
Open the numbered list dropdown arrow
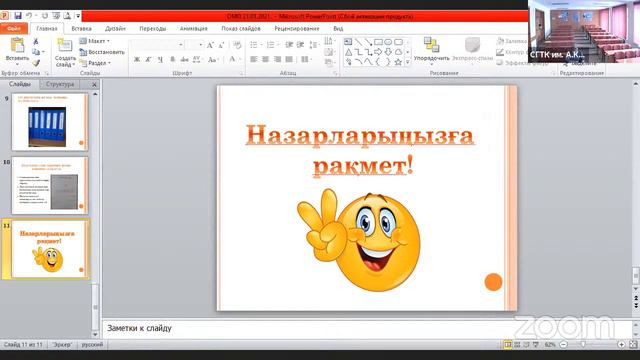[277, 45]
